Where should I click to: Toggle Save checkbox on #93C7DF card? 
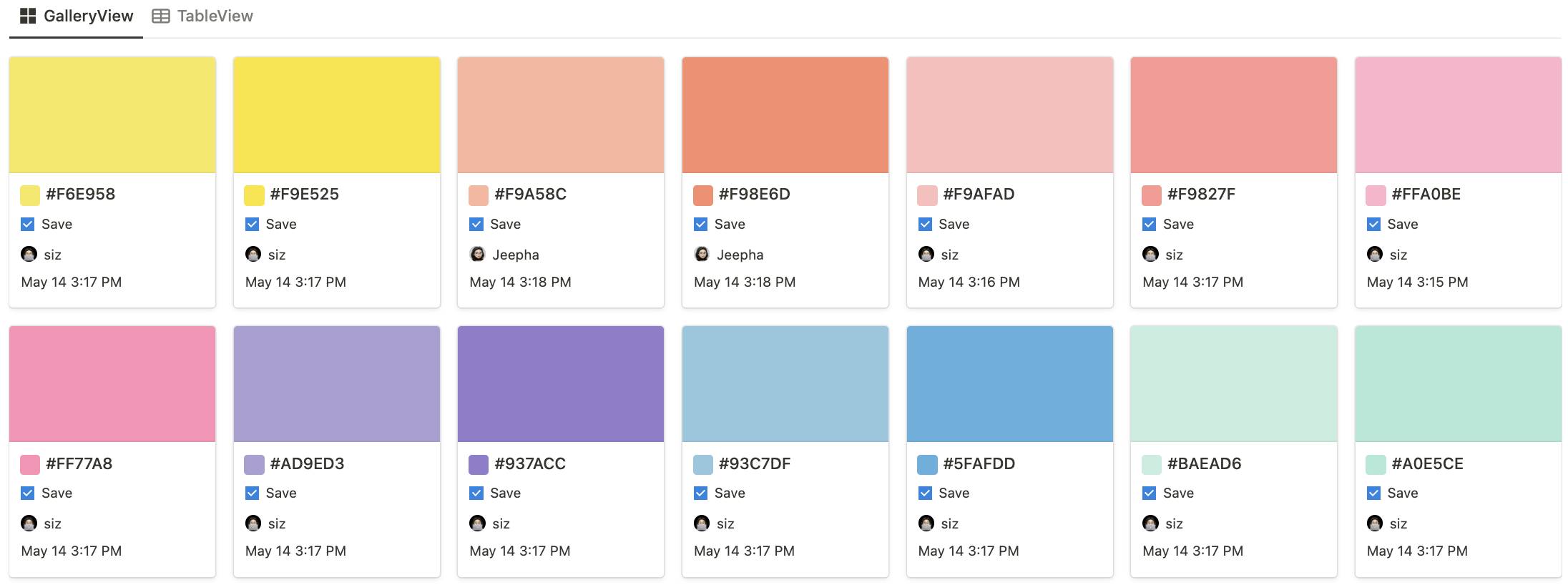coord(701,493)
